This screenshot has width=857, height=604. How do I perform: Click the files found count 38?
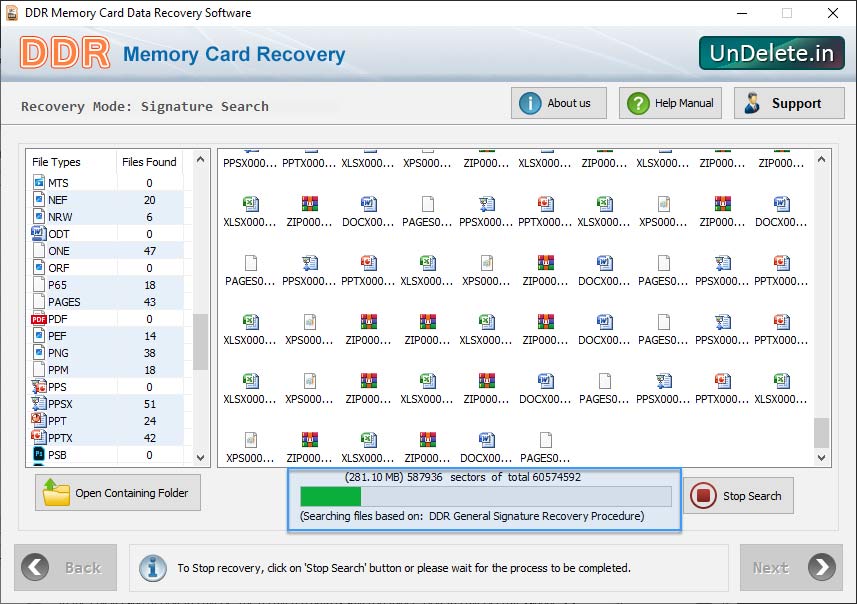tap(150, 353)
